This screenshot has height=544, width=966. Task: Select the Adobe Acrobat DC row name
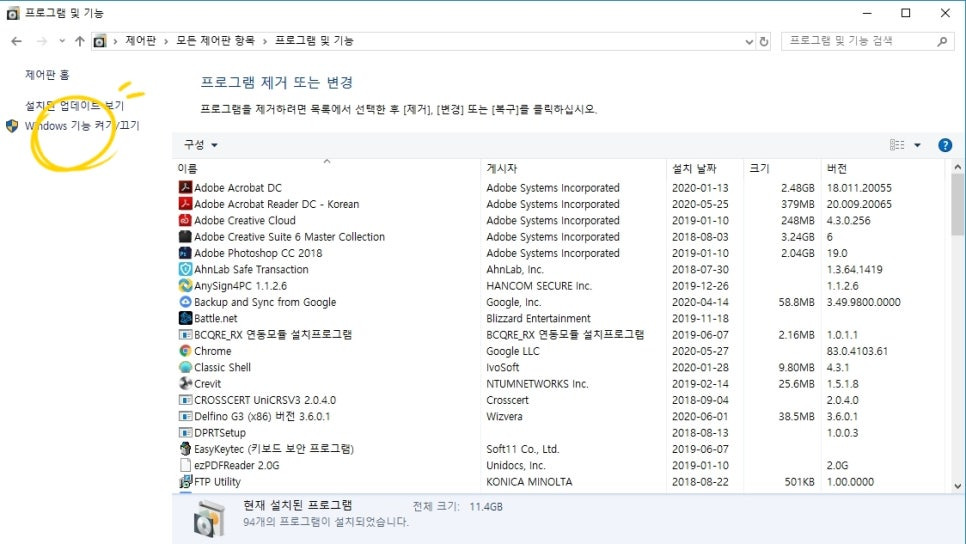coord(238,188)
